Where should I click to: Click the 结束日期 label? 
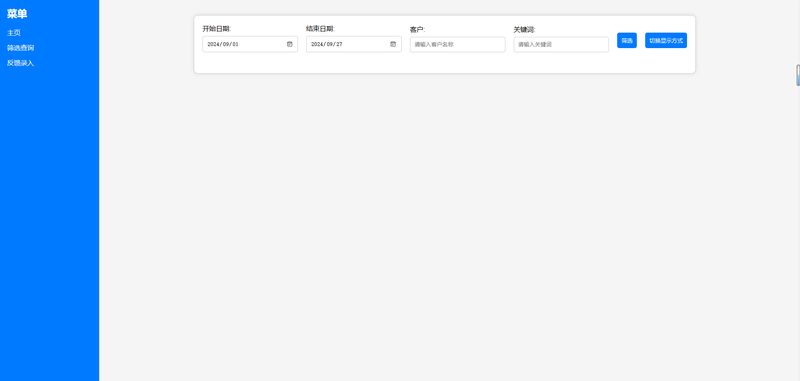[x=320, y=29]
